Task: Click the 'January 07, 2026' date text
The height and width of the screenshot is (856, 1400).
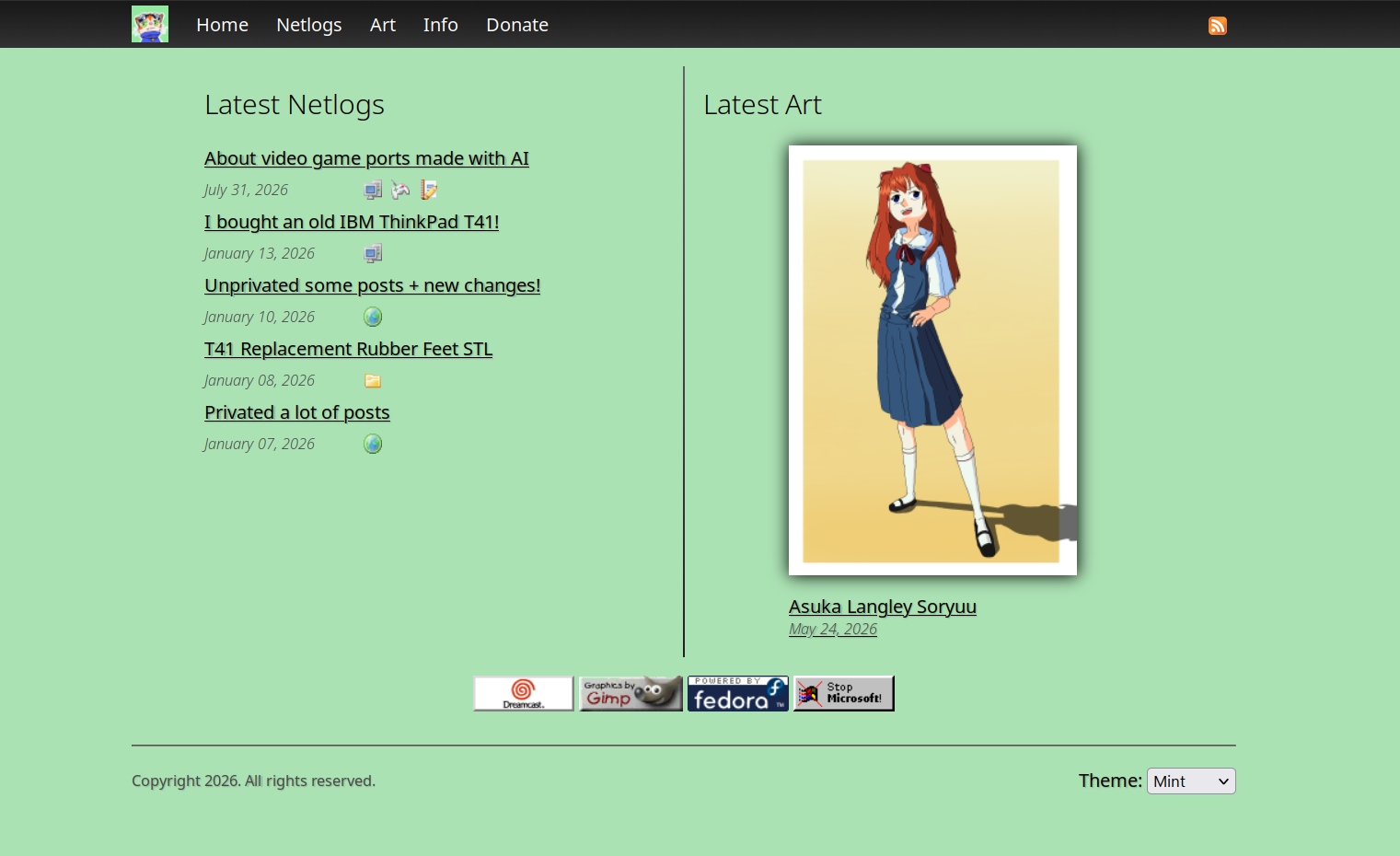Action: pos(260,445)
